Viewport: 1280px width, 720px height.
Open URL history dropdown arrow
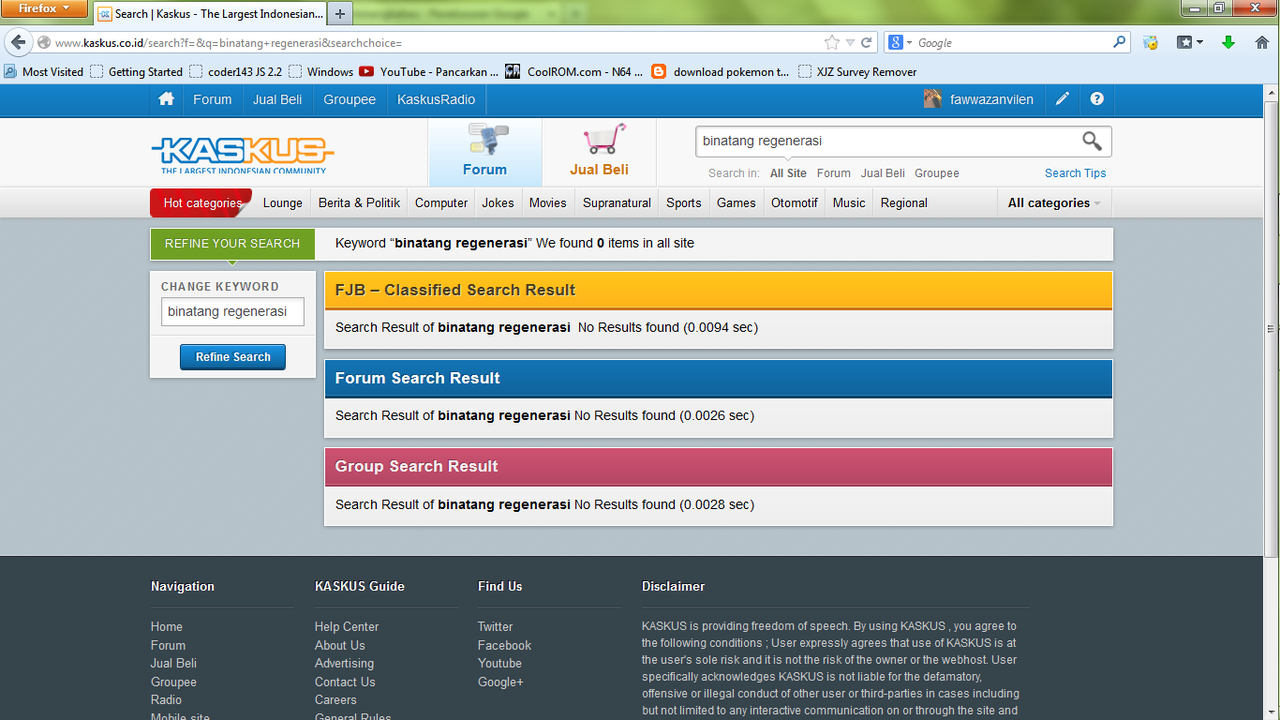(x=850, y=43)
